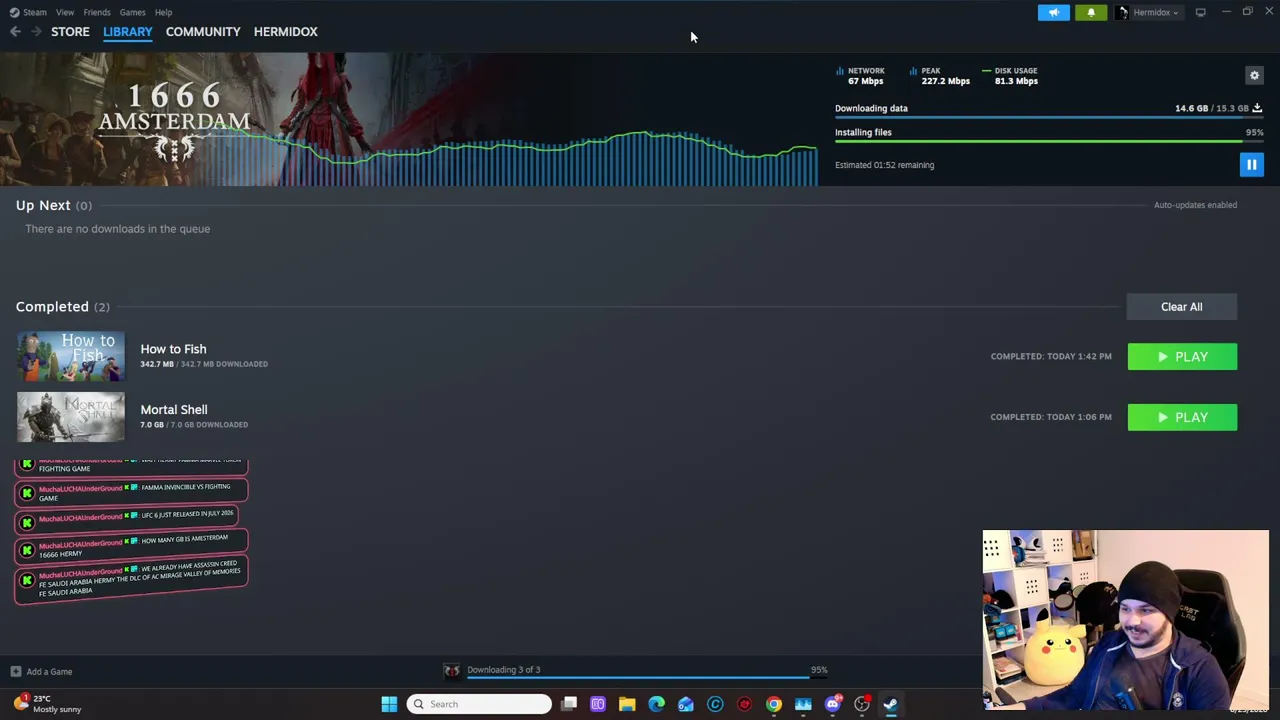Go forward with the navigation arrow

point(36,32)
